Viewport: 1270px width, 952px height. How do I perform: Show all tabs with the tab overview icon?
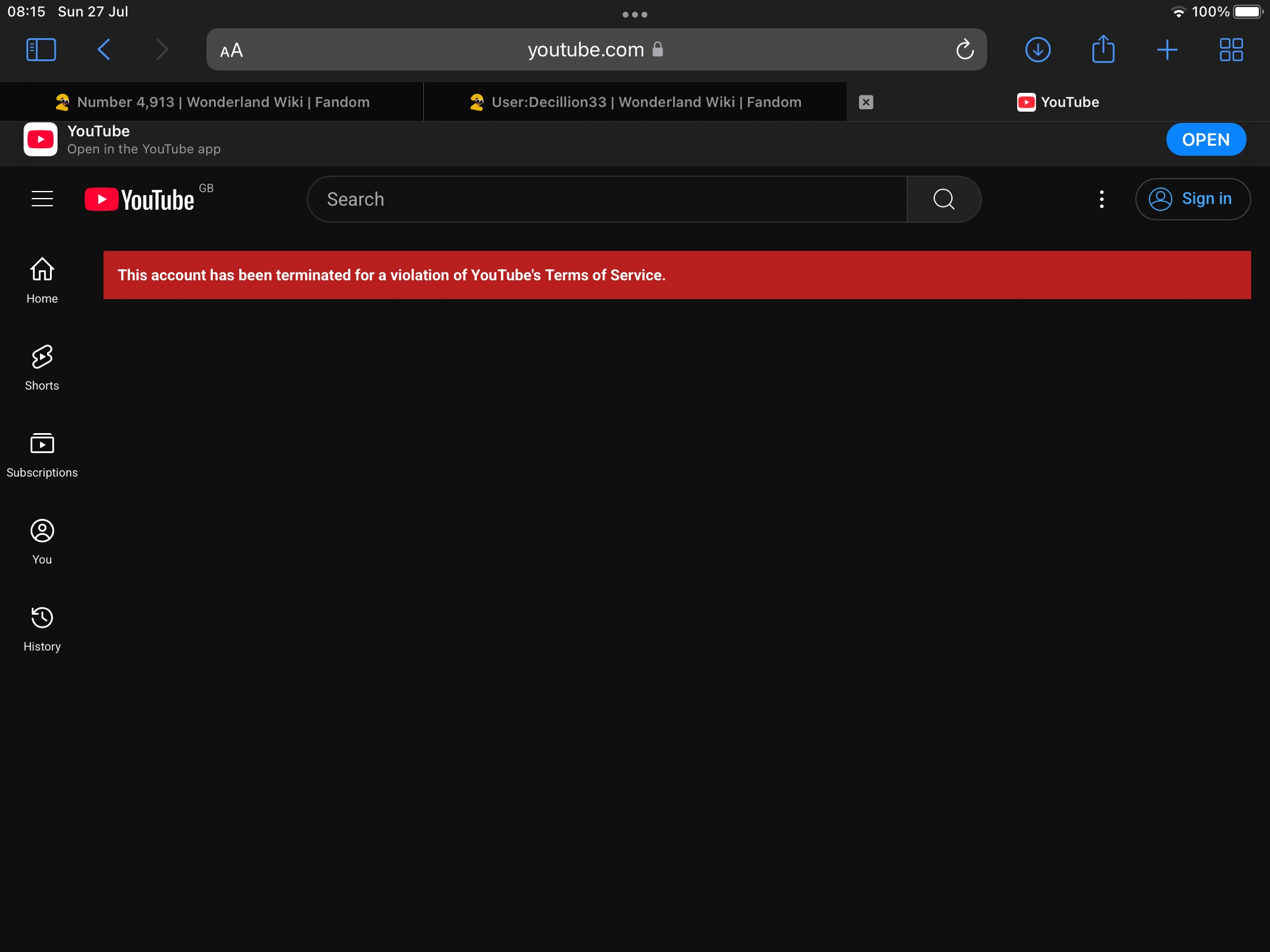tap(1231, 49)
